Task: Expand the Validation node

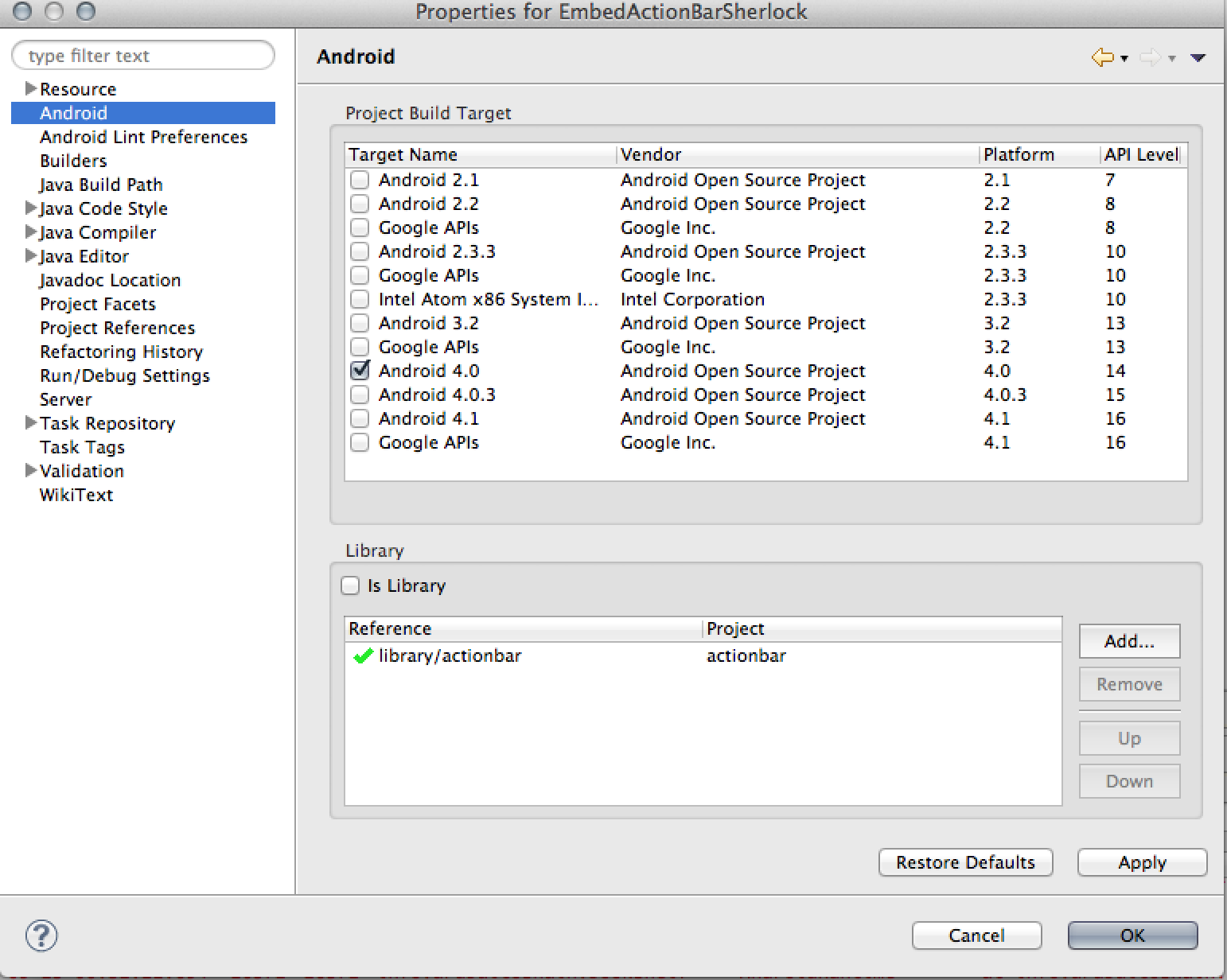Action: point(31,470)
